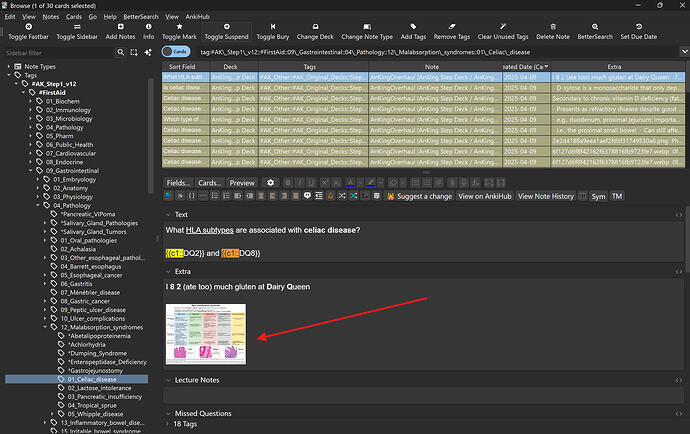Click the Underline formatting icon in editor

(313, 183)
